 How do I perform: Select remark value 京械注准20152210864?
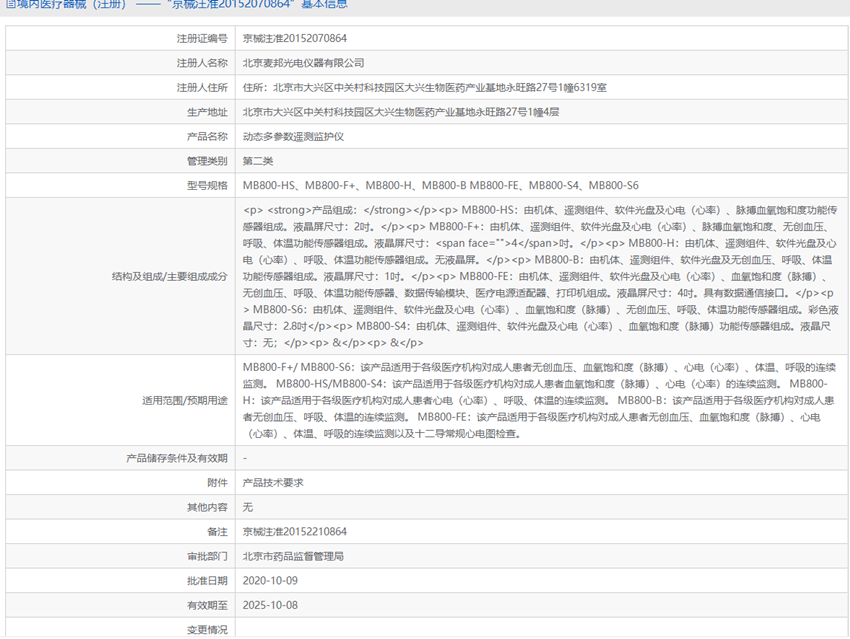point(294,532)
